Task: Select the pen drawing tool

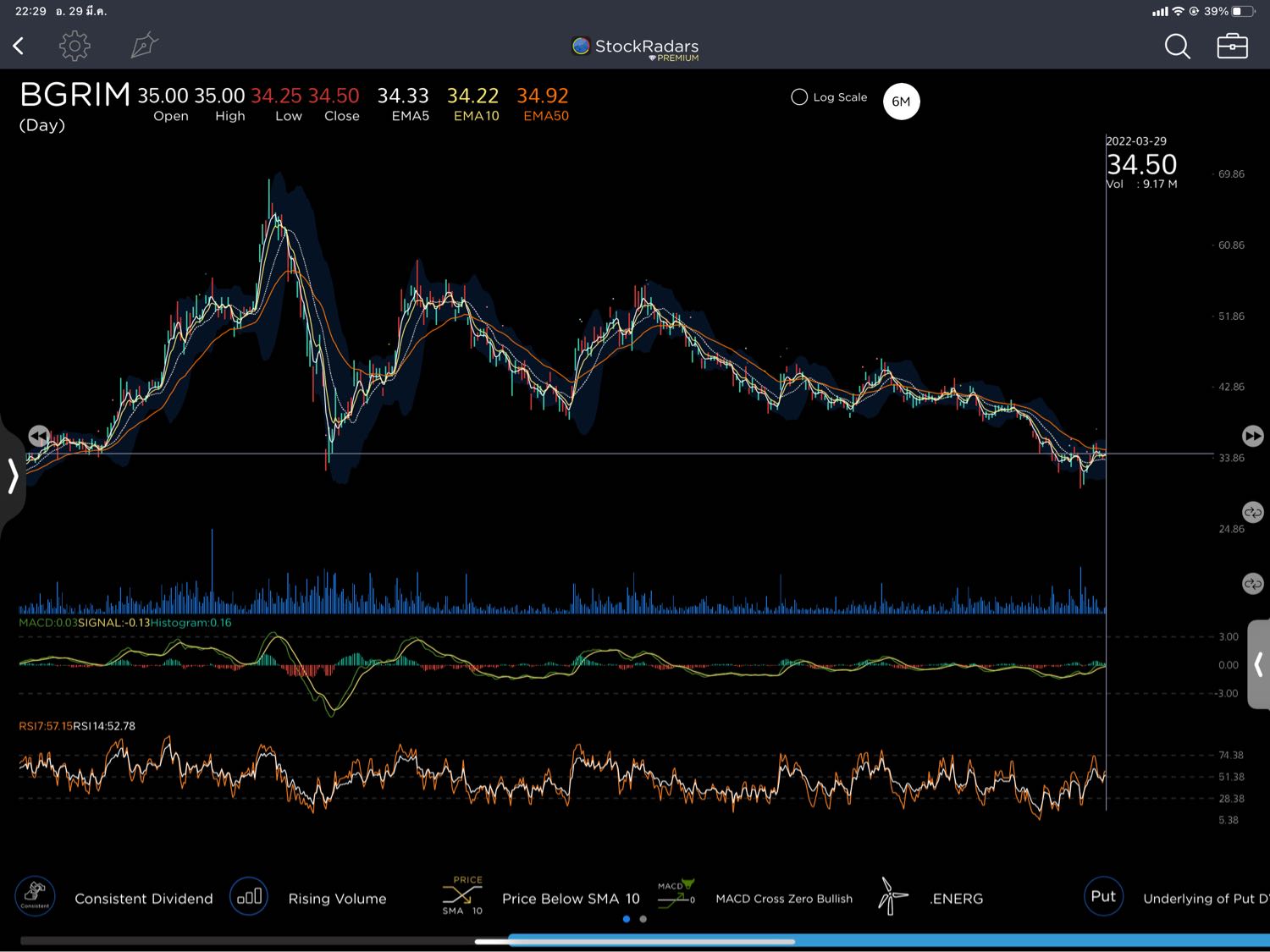Action: (144, 46)
